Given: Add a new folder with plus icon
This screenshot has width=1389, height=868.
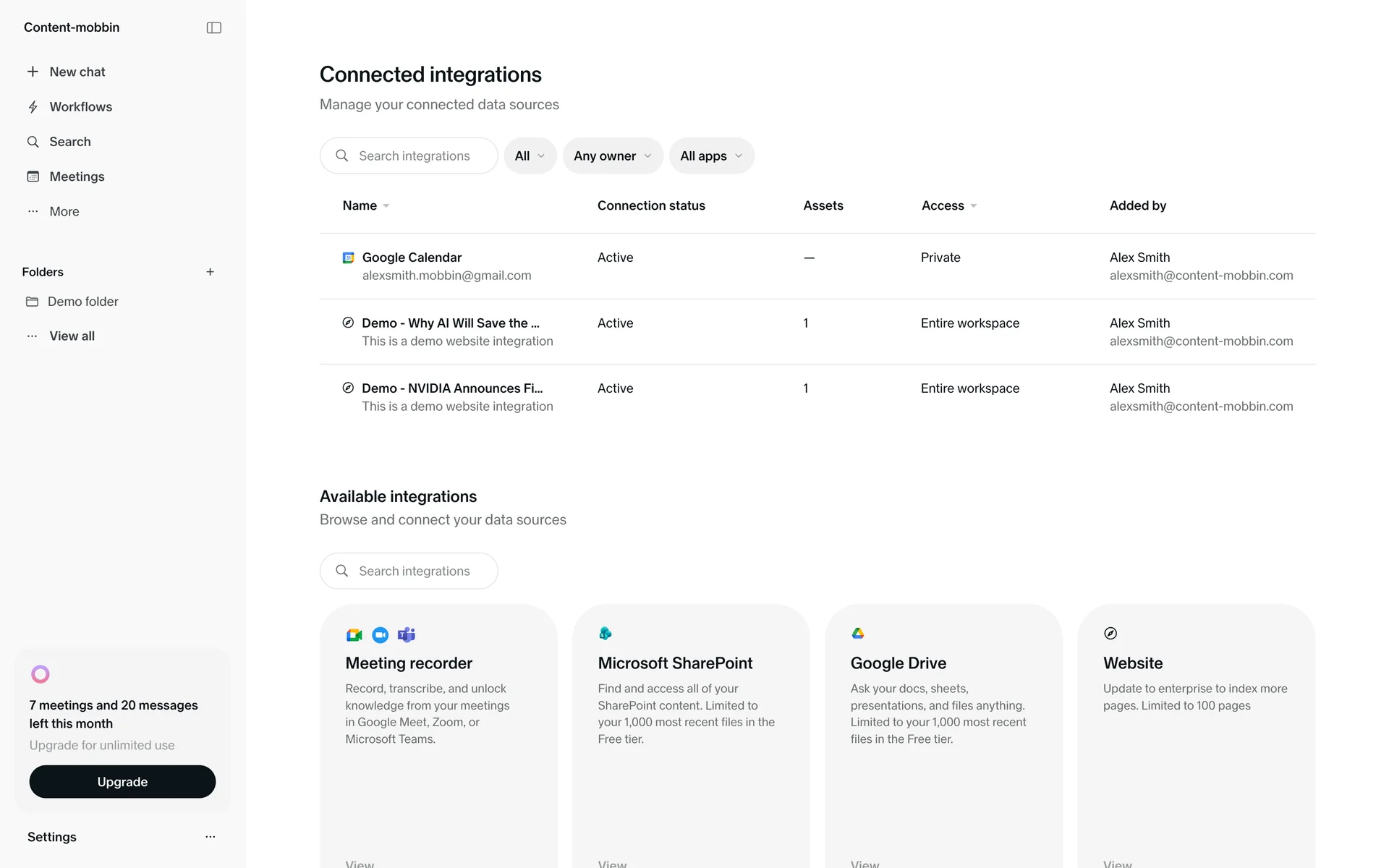Looking at the screenshot, I should (210, 272).
